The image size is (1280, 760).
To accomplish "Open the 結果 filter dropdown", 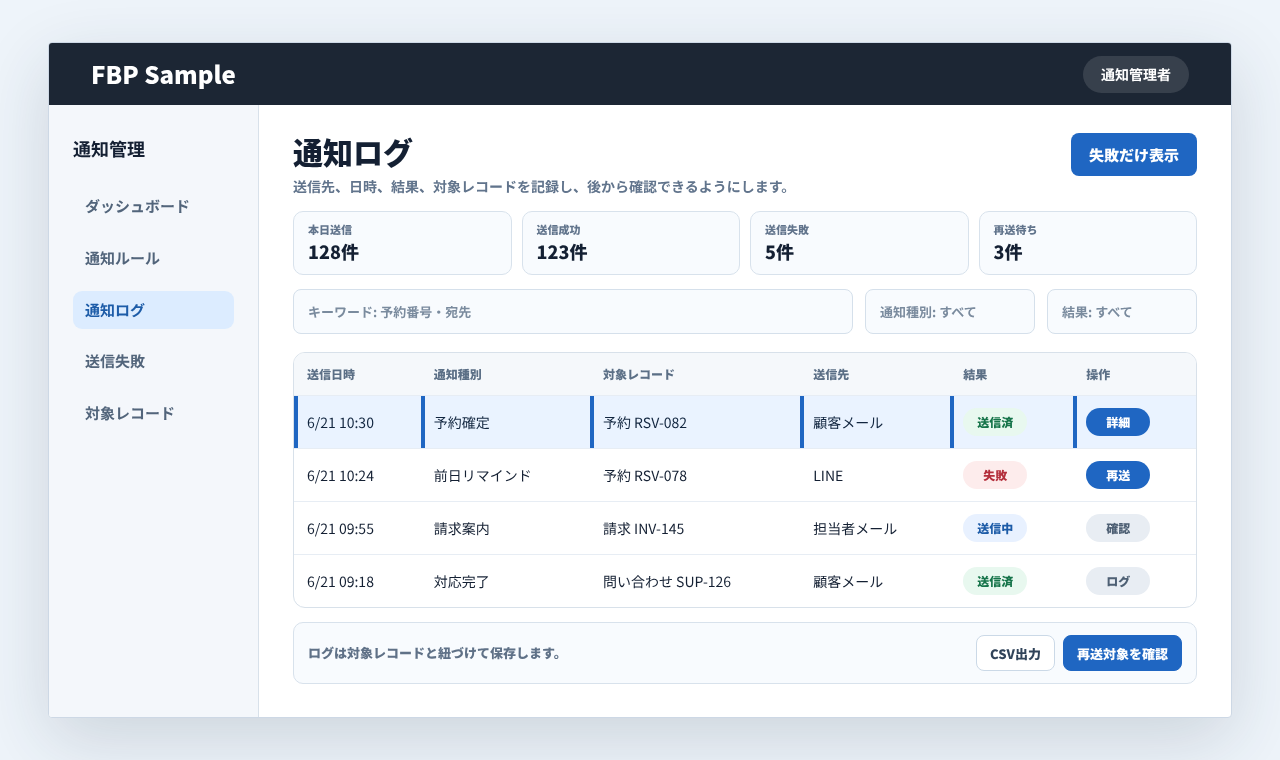I will 1121,311.
